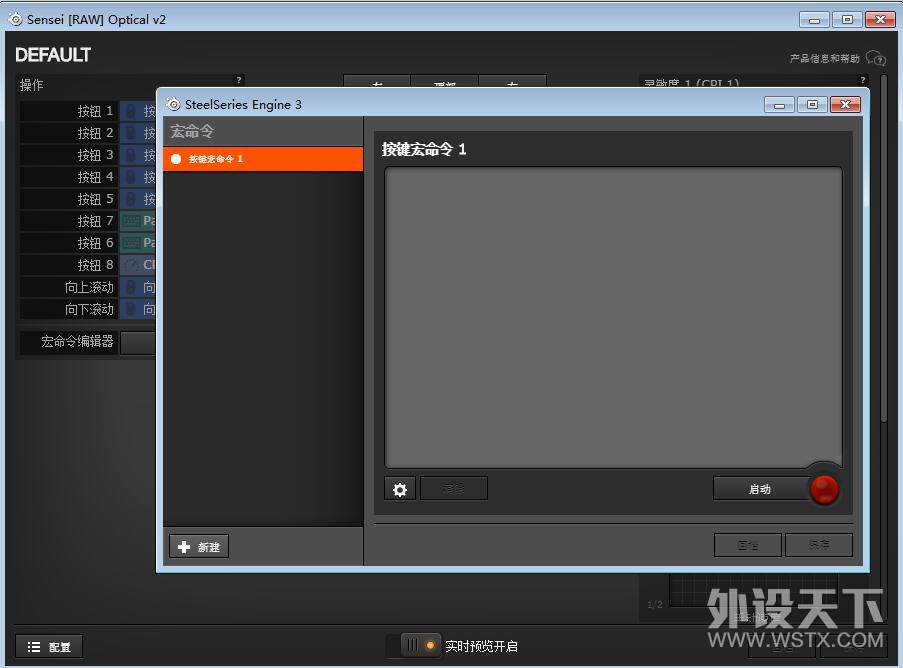This screenshot has height=668, width=903.
Task: Click the product help speech bubble icon
Action: coord(876,58)
